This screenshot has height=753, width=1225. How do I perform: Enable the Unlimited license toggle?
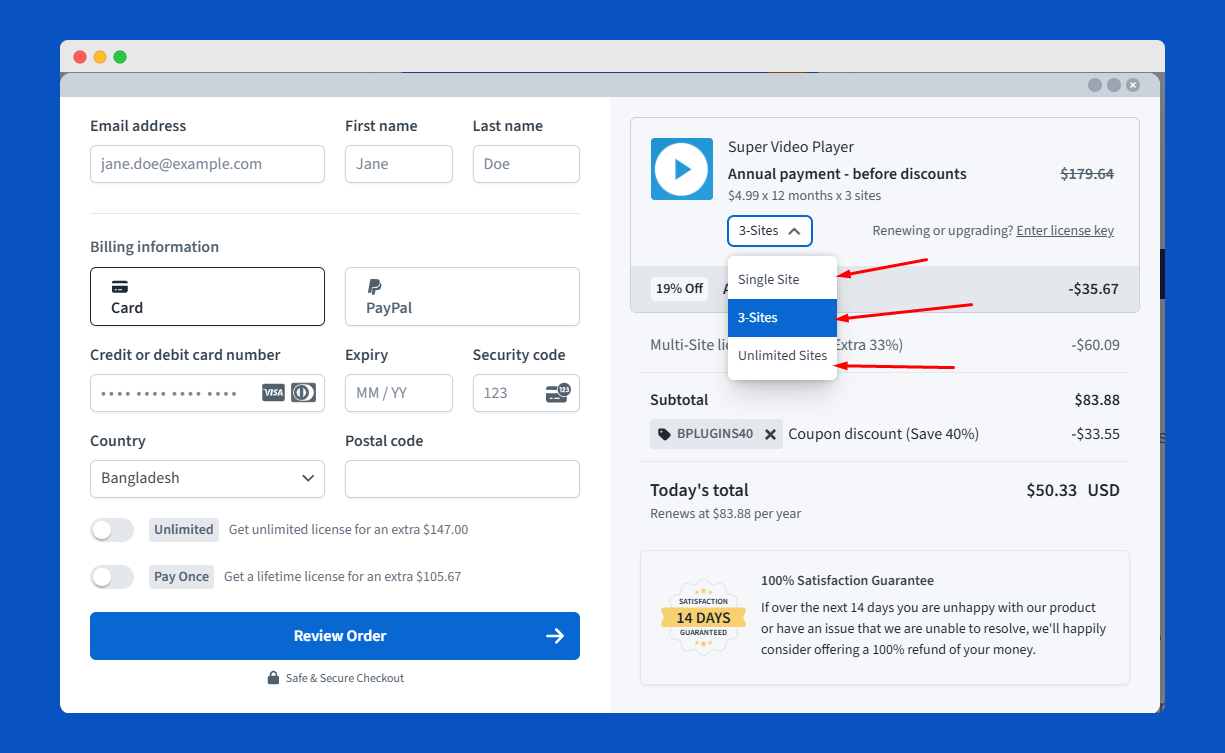pyautogui.click(x=112, y=529)
